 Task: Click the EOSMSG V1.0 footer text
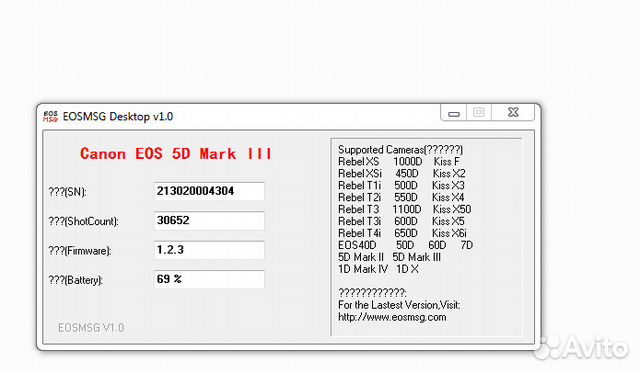click(x=91, y=328)
